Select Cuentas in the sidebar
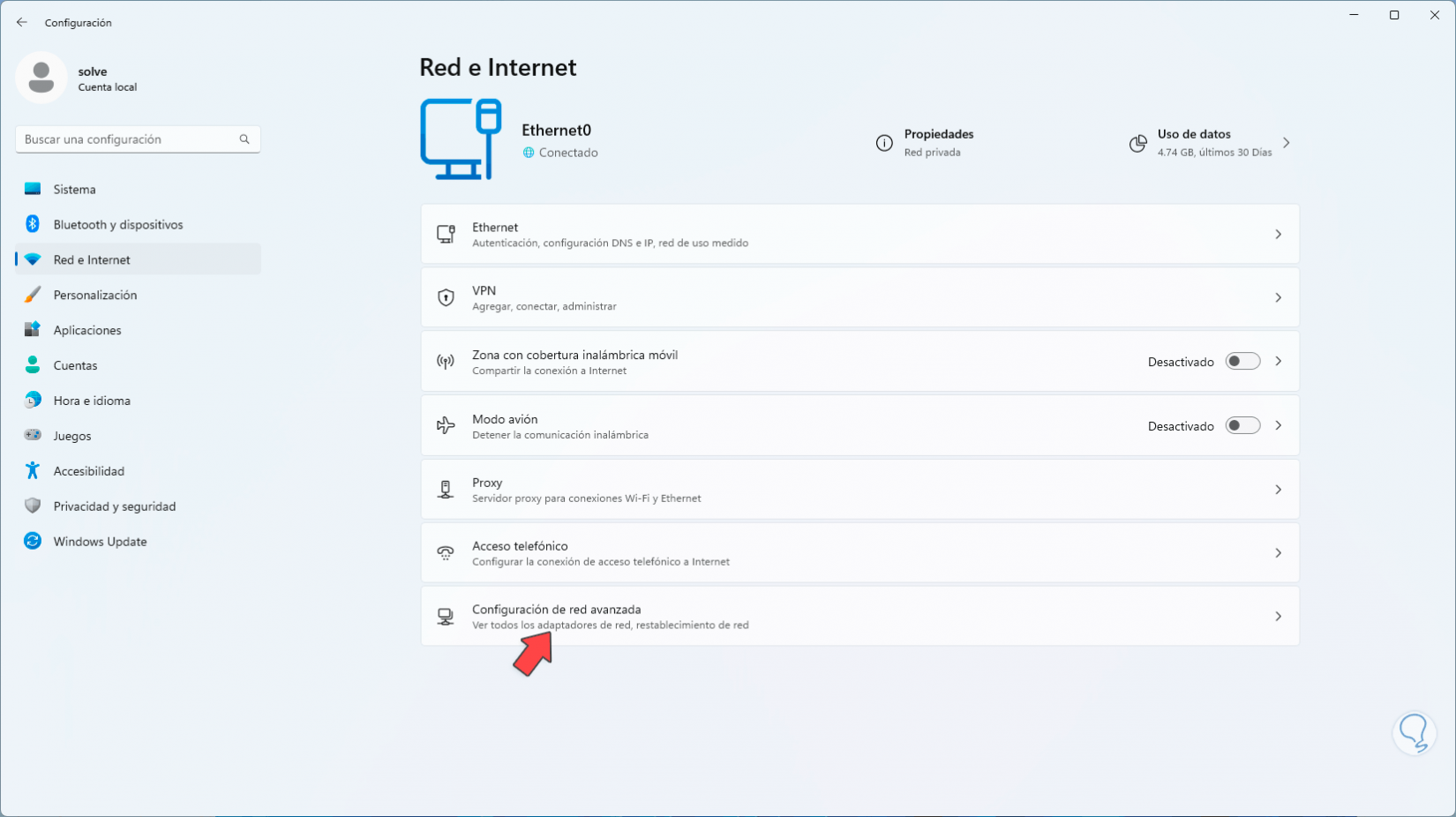1456x817 pixels. 138,365
